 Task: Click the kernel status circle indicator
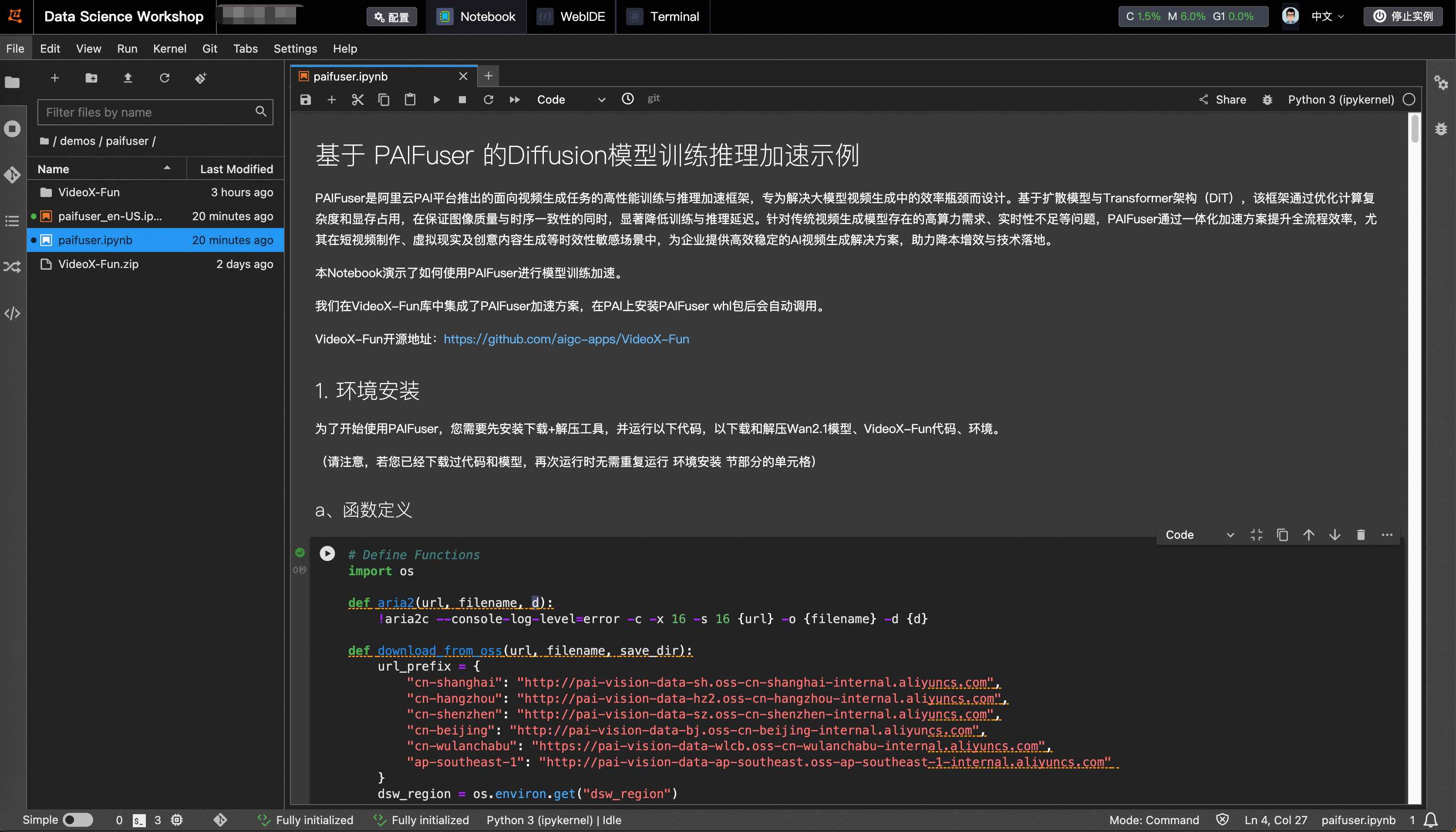coord(1409,99)
